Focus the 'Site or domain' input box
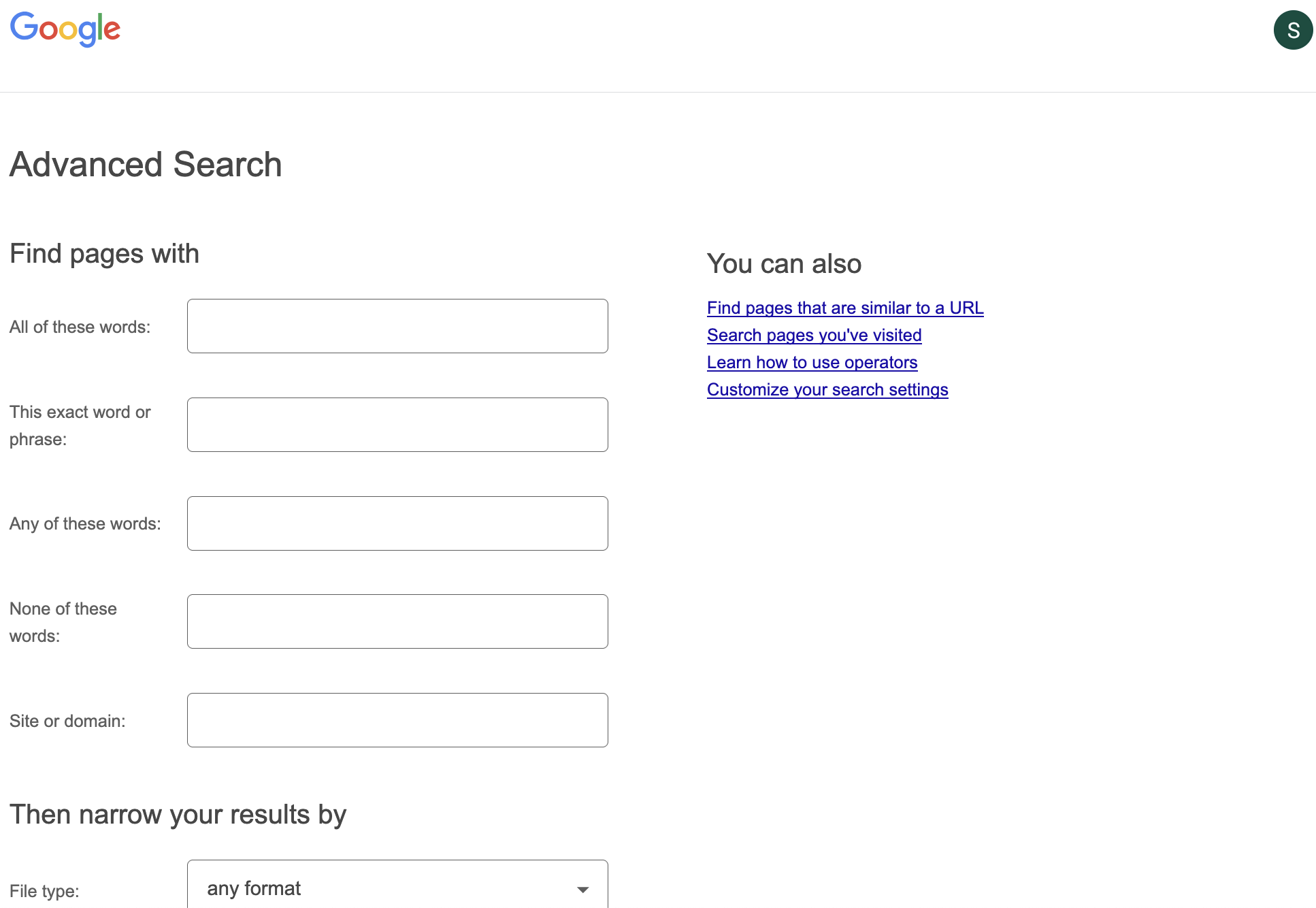This screenshot has width=1316, height=908. point(397,720)
